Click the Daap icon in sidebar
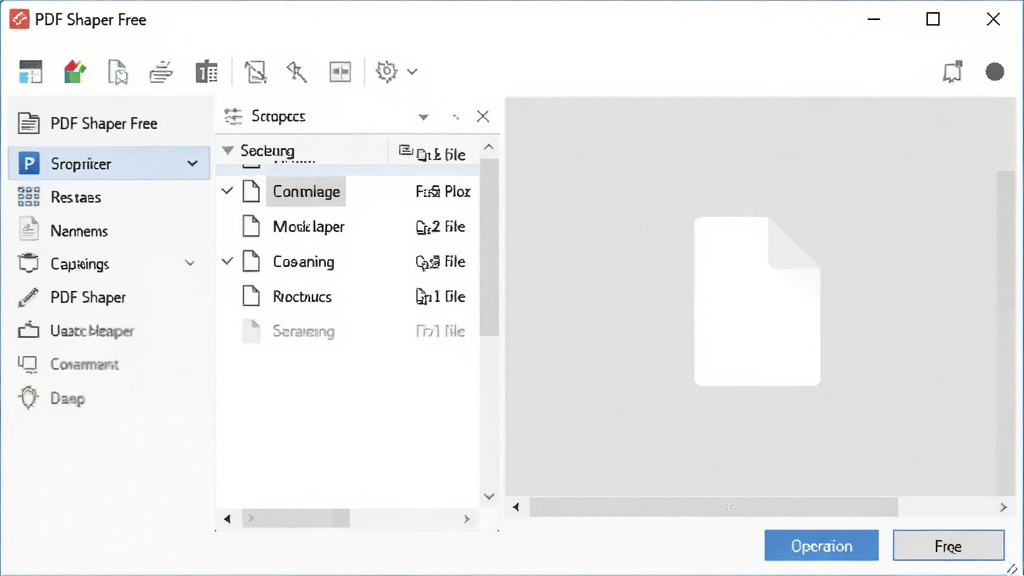 pos(29,397)
